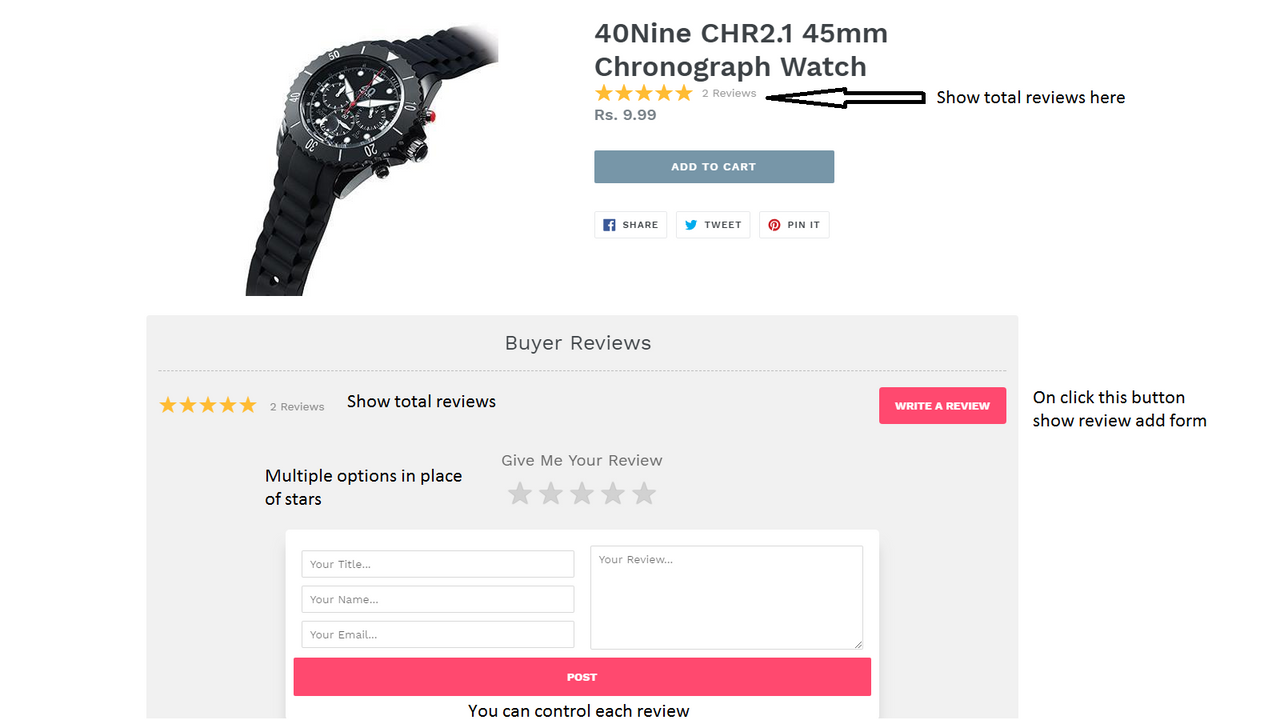Click the ADD TO CART button
Image resolution: width=1280 pixels, height=720 pixels.
click(713, 166)
